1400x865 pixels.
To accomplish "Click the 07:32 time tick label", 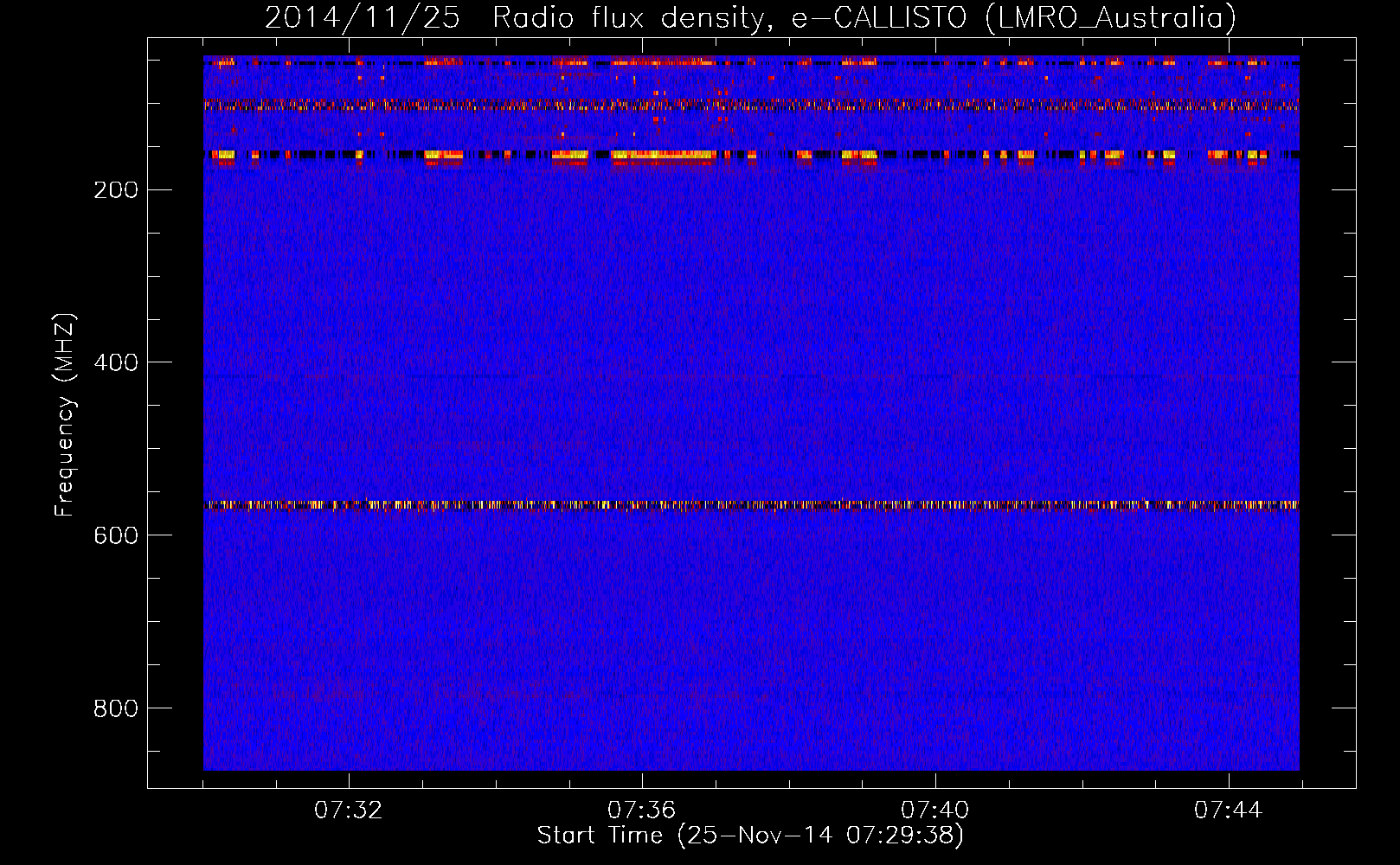I will click(x=349, y=811).
